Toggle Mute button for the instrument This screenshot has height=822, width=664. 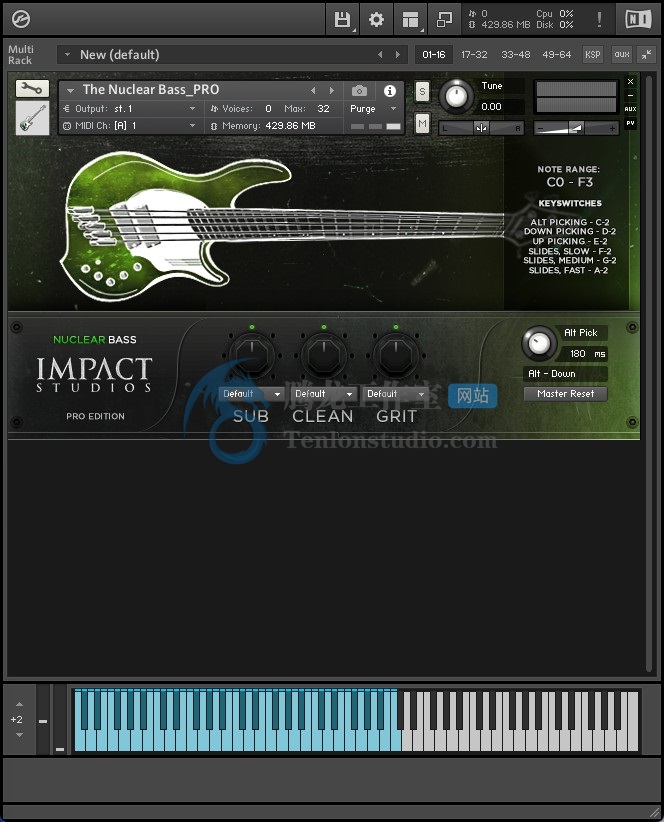422,124
